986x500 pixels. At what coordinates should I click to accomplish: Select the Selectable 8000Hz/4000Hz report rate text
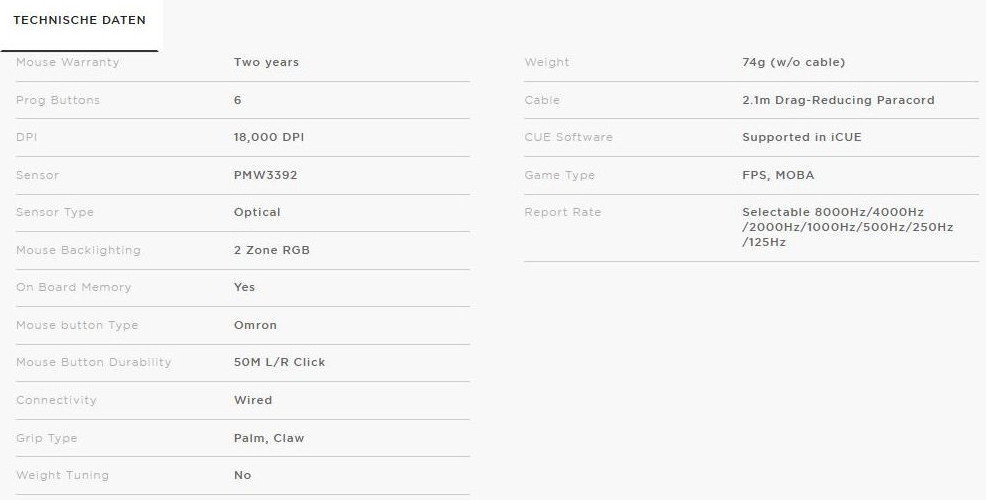point(833,212)
